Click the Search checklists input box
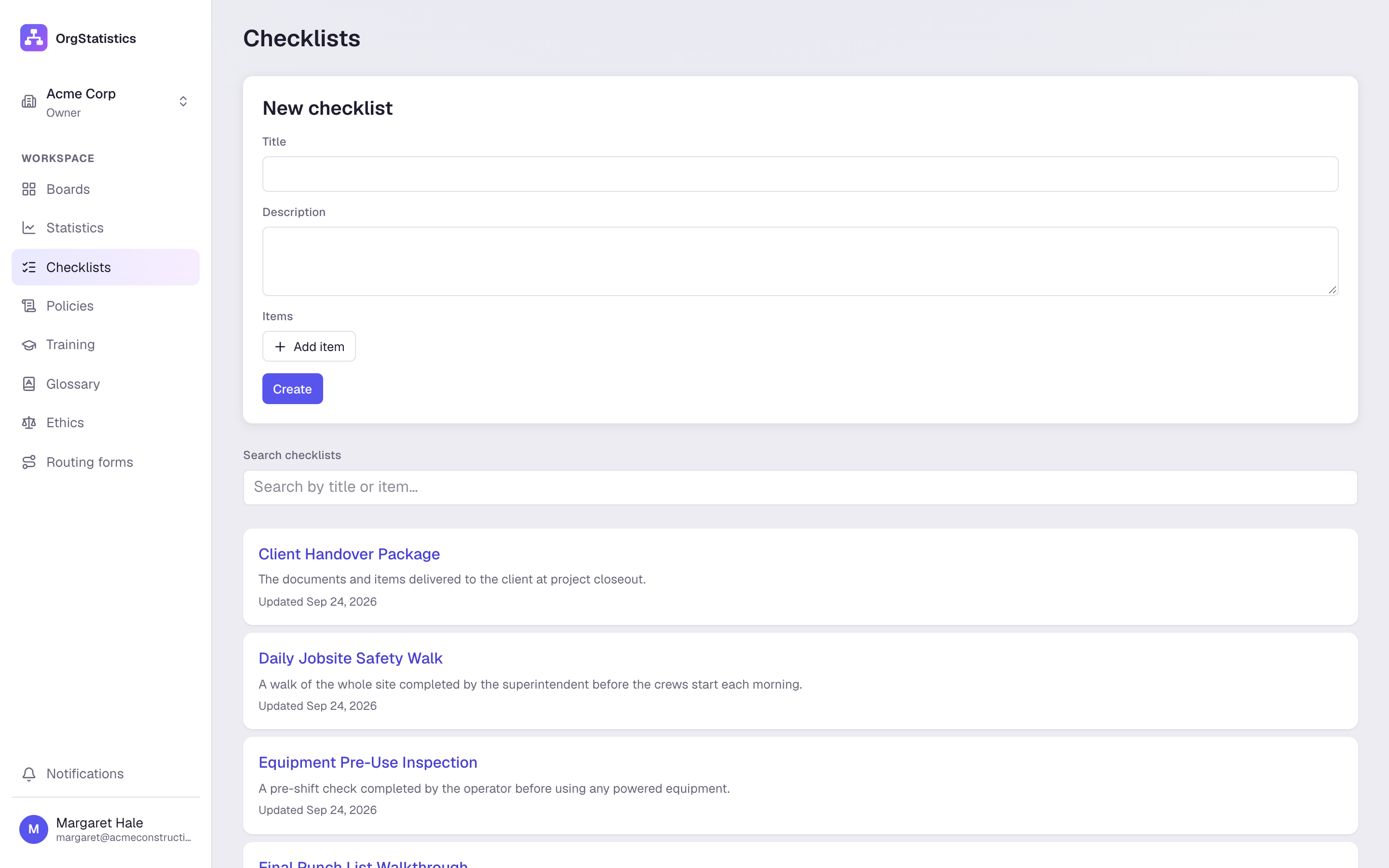 point(800,488)
